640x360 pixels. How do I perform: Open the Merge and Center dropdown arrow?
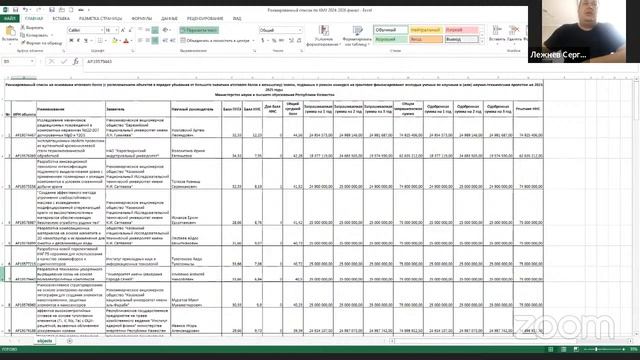coord(253,40)
